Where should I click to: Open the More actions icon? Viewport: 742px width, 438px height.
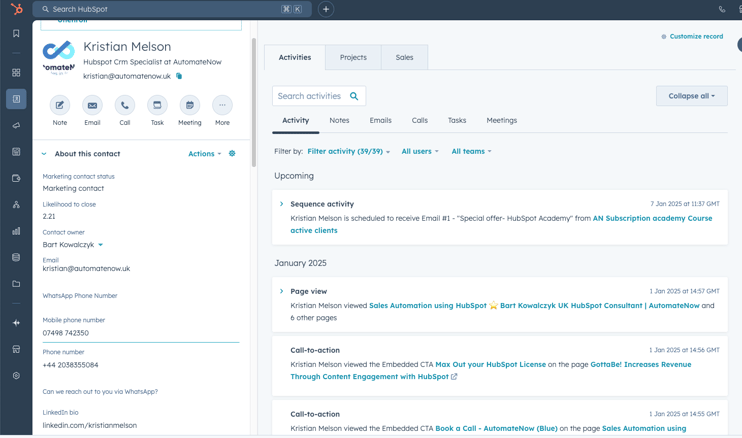222,105
